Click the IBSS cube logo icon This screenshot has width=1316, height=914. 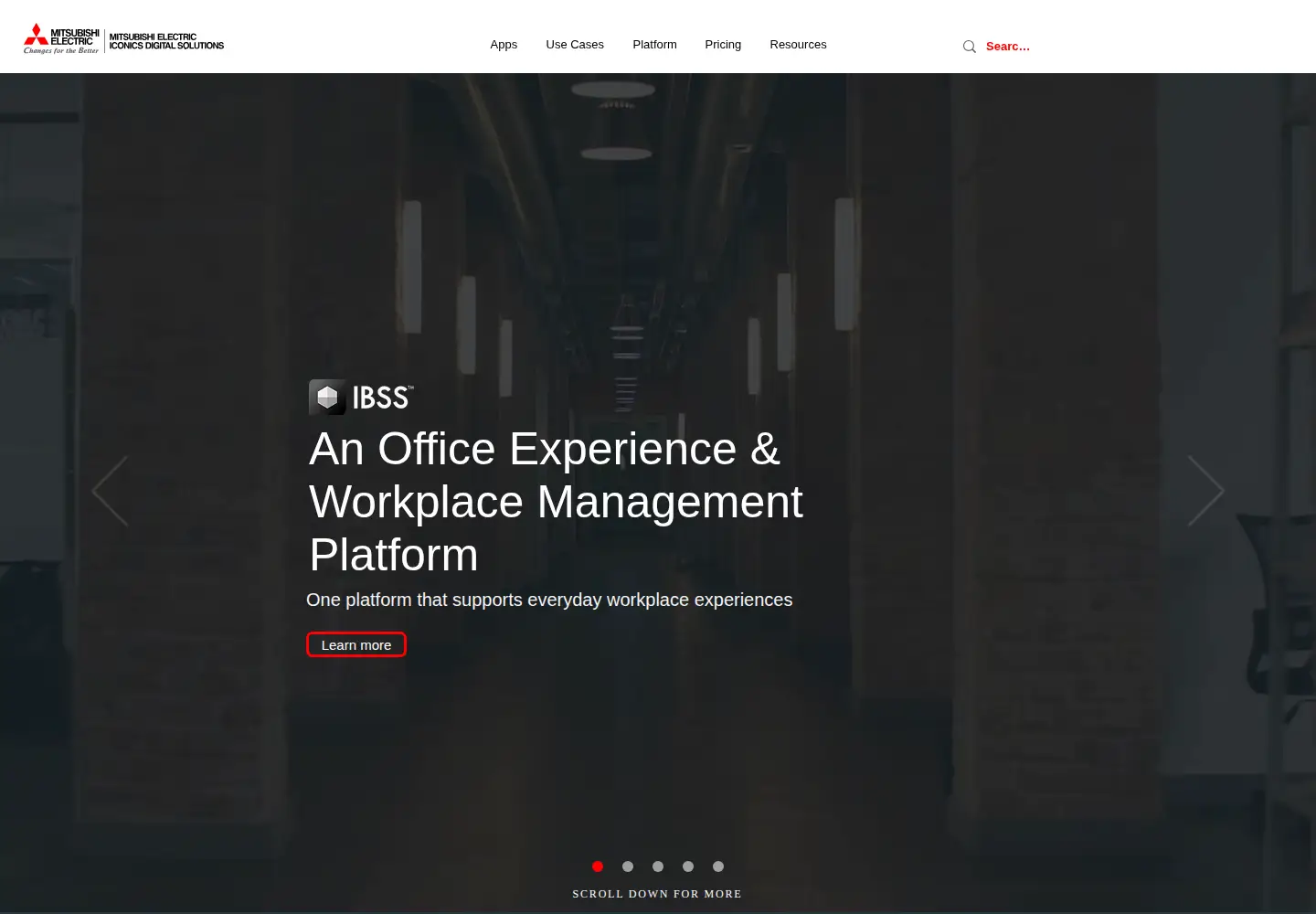[x=327, y=398]
